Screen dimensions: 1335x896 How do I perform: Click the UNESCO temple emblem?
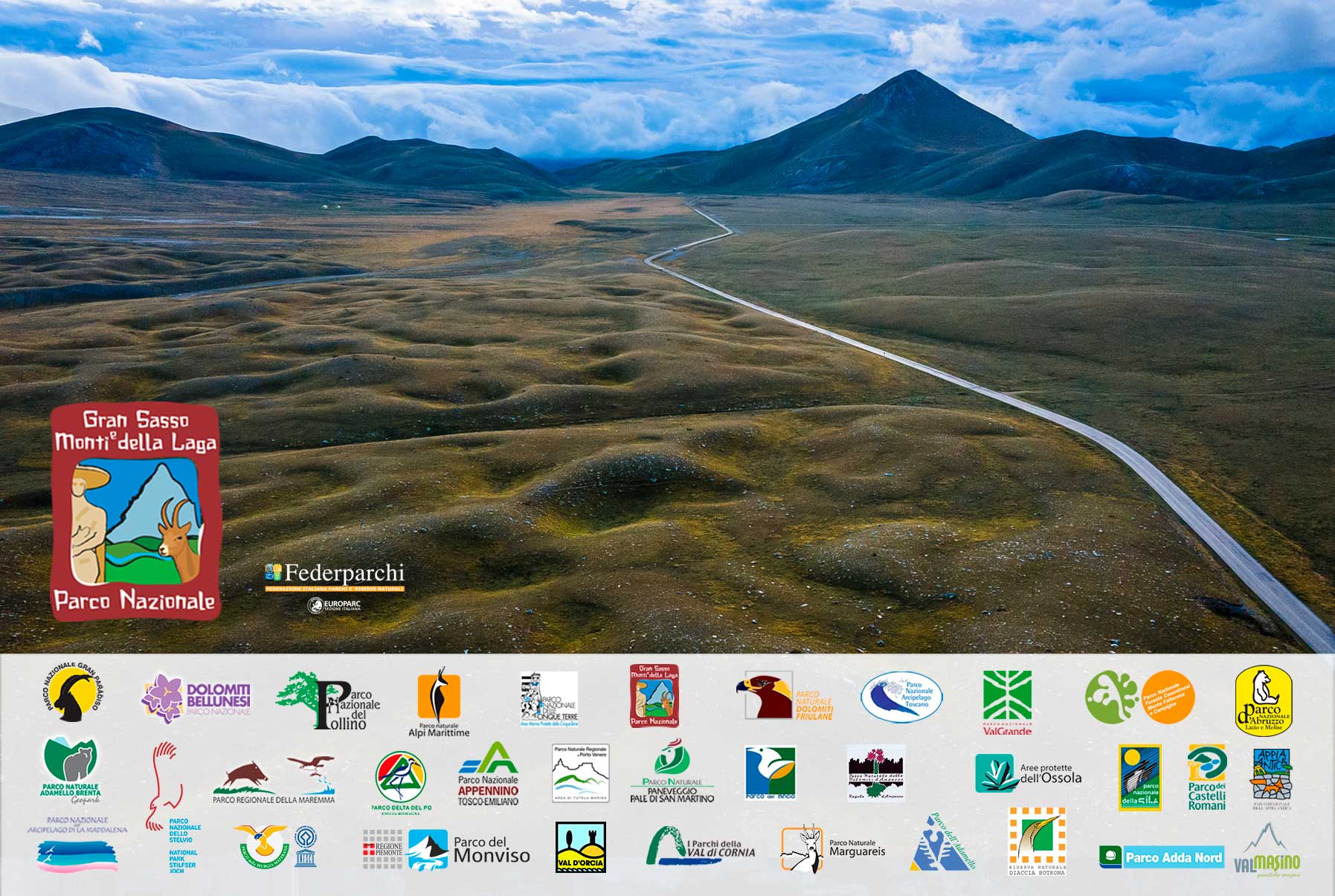pos(306,847)
